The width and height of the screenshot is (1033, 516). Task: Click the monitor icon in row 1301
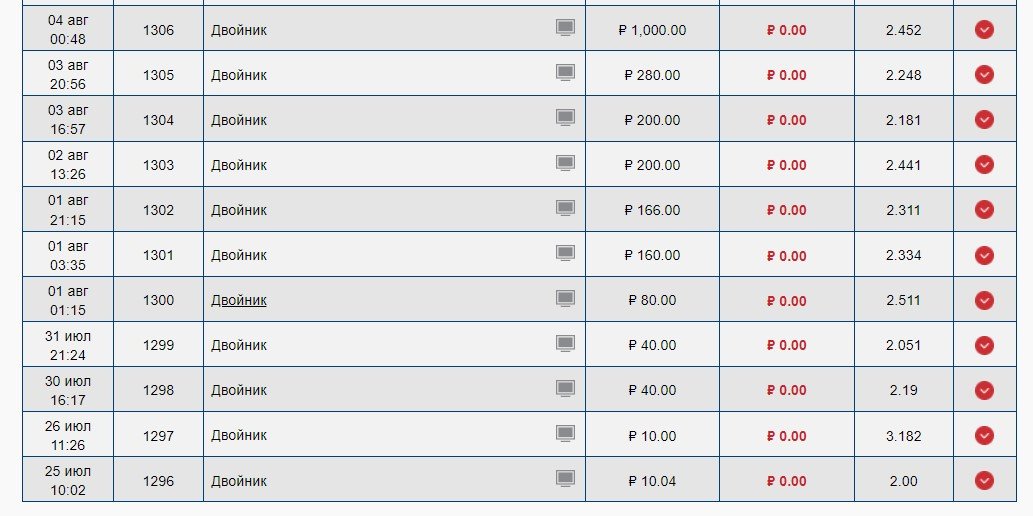(x=565, y=253)
